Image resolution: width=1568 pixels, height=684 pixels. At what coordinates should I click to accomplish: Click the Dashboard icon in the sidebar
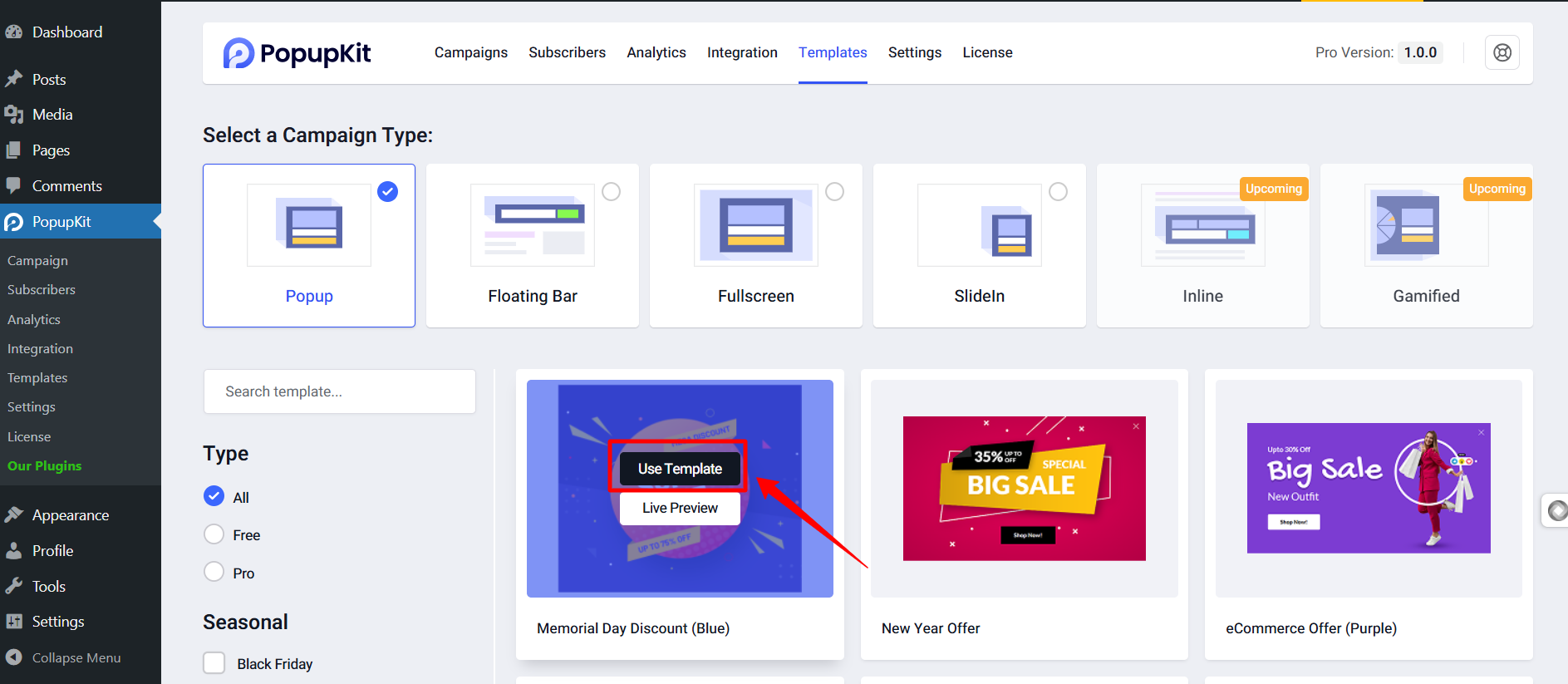[13, 32]
